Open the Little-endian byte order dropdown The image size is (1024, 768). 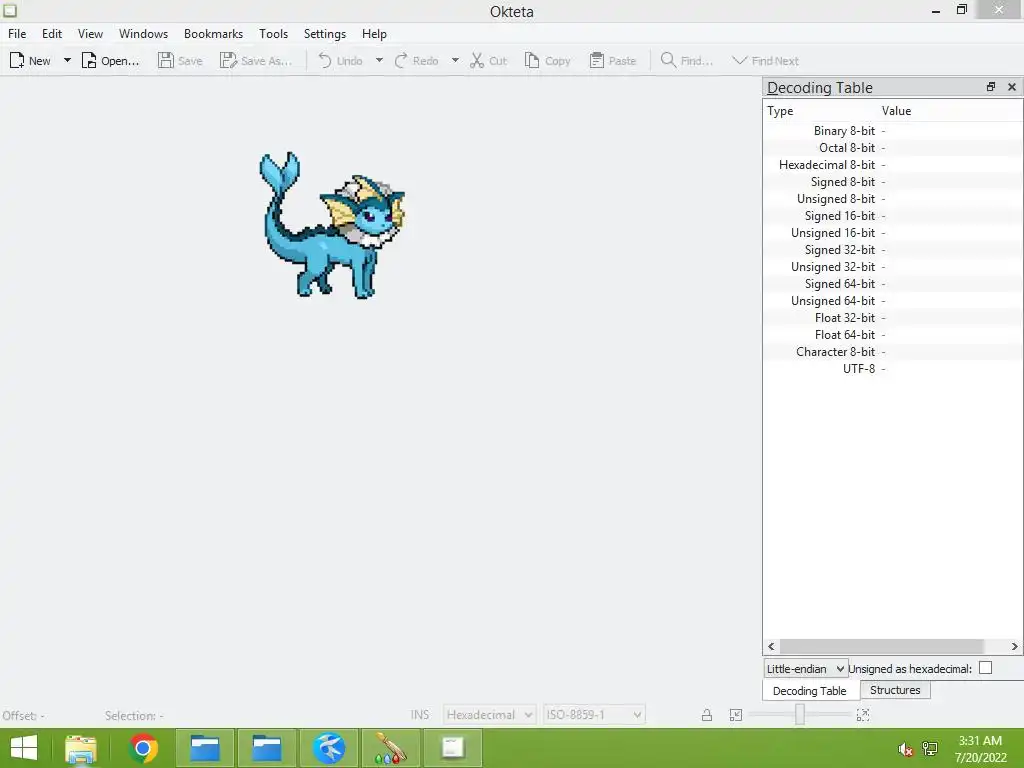(x=806, y=669)
